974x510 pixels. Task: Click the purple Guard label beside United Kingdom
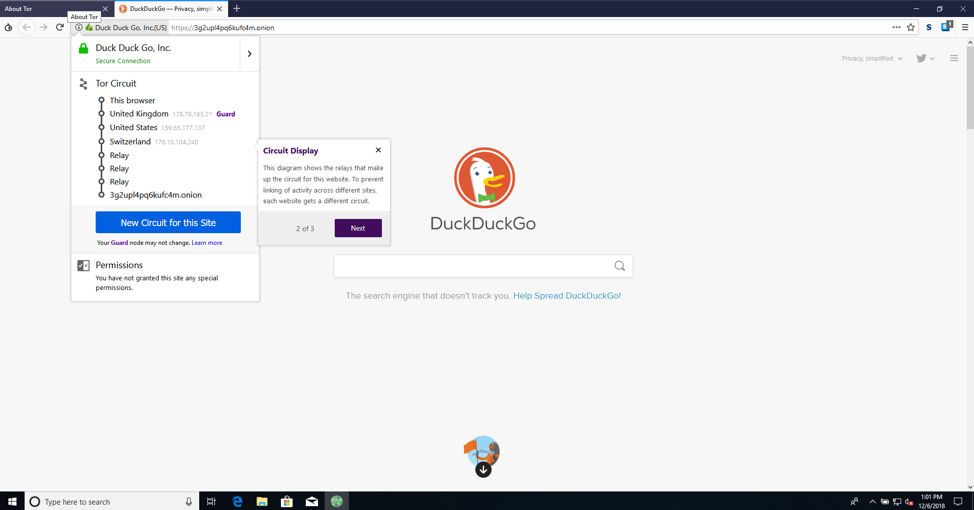tap(225, 114)
